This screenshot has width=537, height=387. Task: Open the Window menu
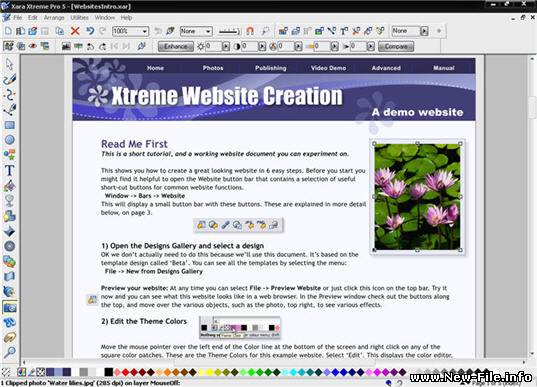point(105,17)
